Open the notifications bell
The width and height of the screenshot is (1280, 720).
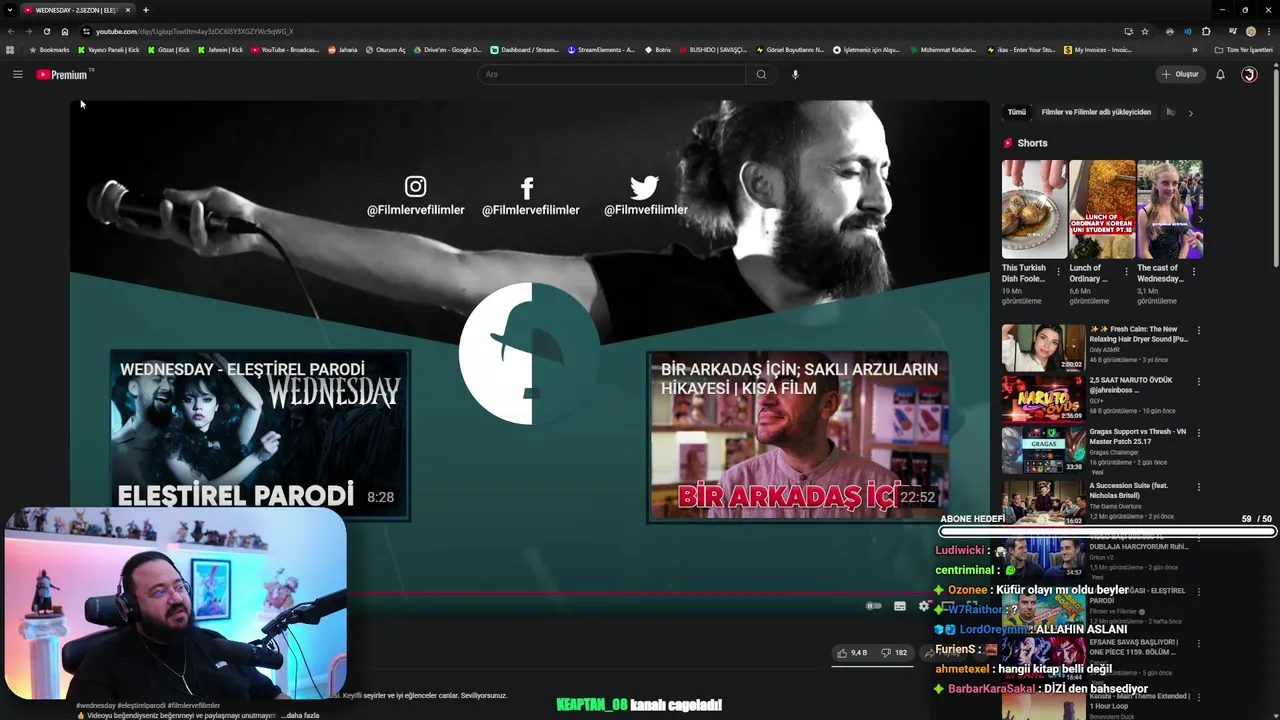pyautogui.click(x=1220, y=74)
